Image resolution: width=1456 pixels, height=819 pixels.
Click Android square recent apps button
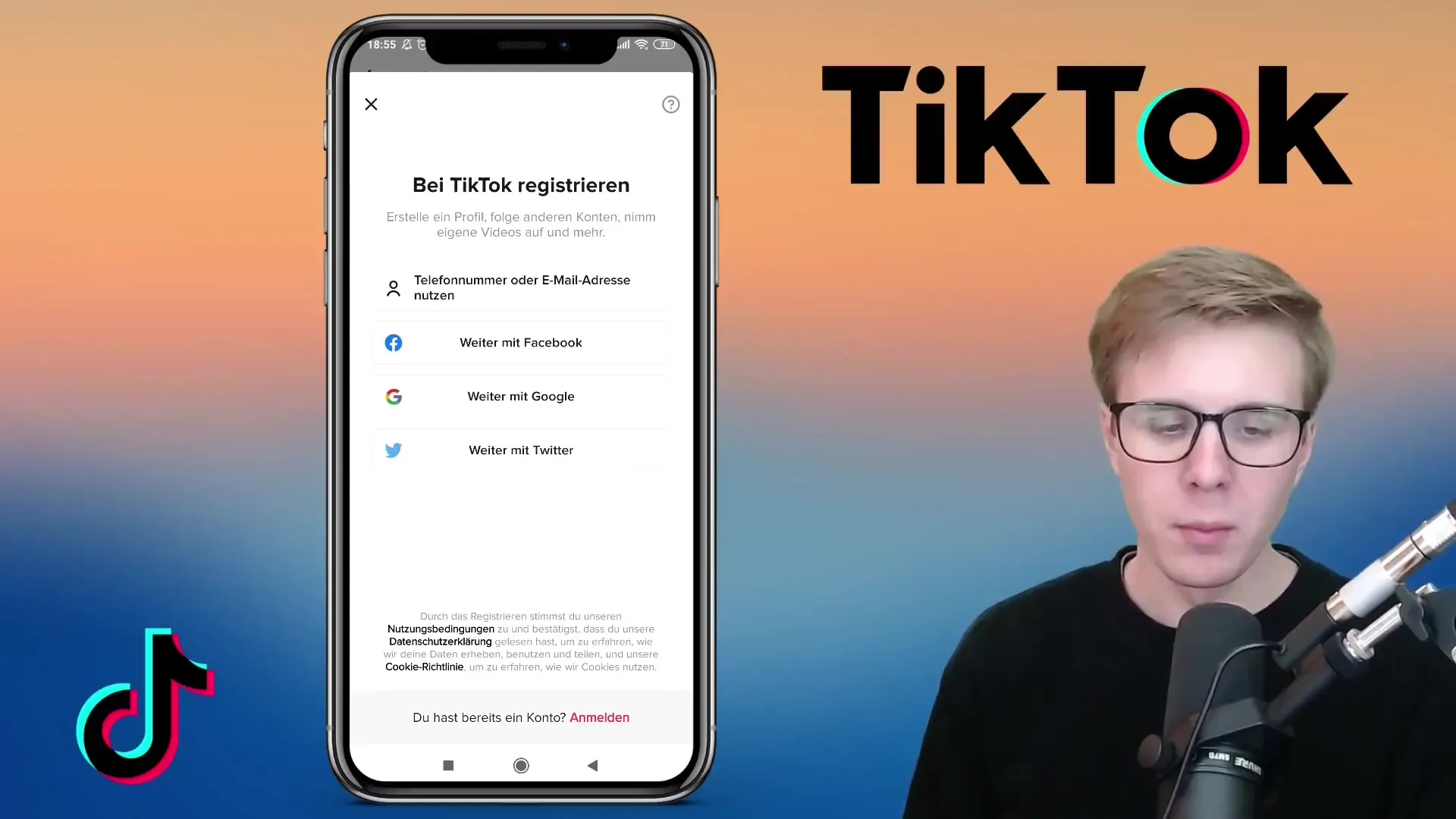449,765
